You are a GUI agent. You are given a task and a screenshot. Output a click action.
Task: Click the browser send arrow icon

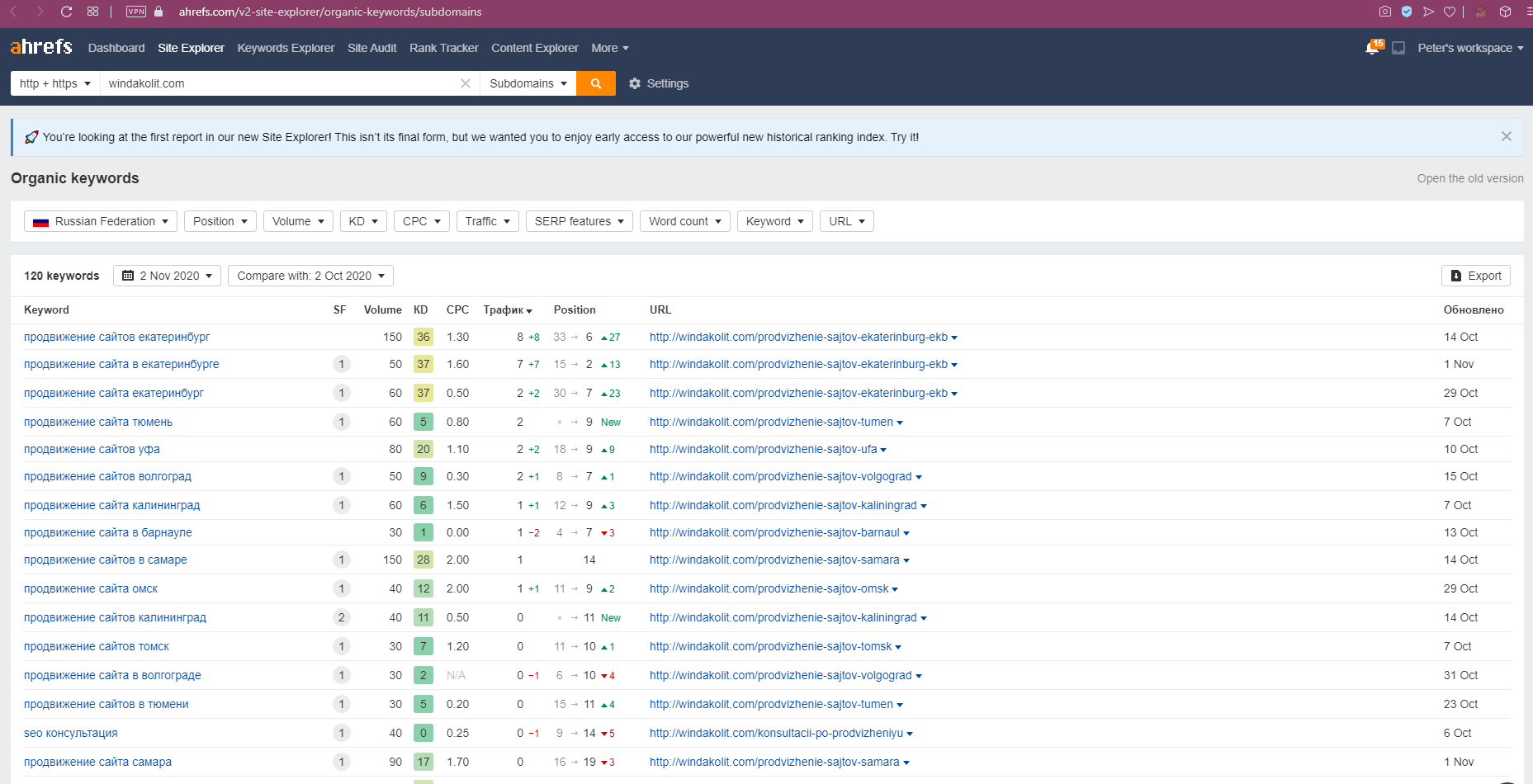click(1428, 12)
